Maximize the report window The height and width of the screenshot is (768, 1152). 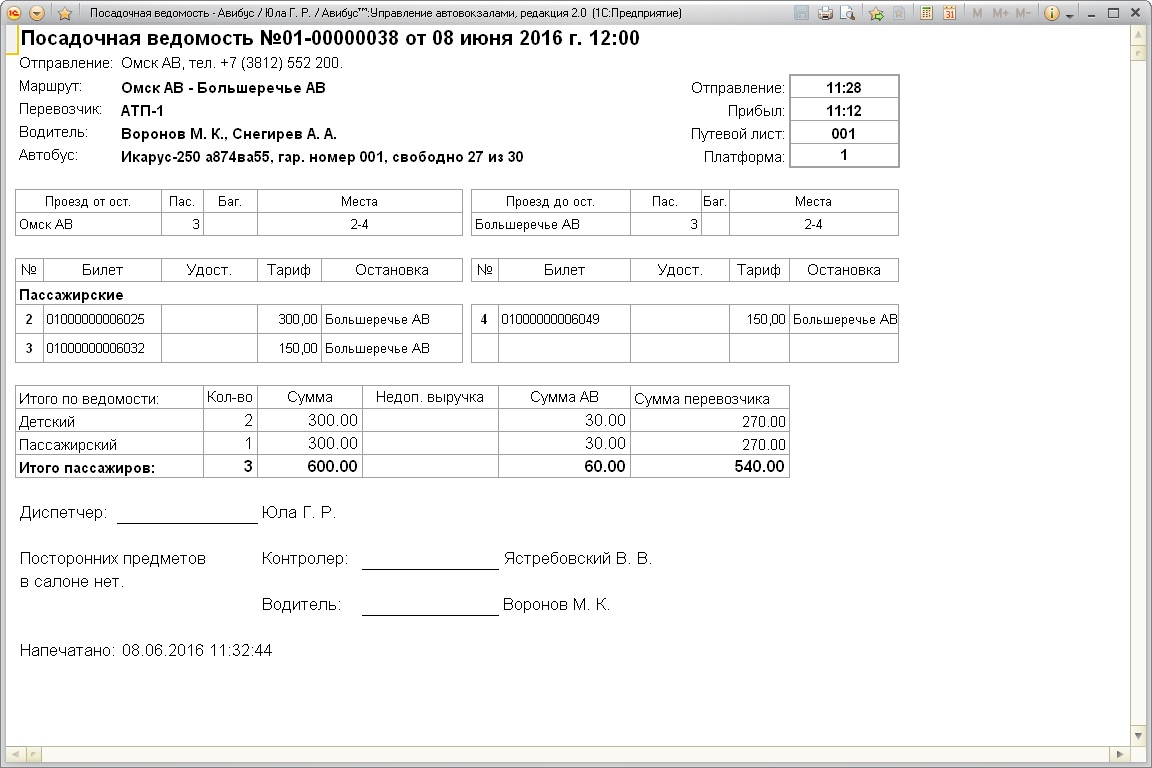click(1114, 14)
